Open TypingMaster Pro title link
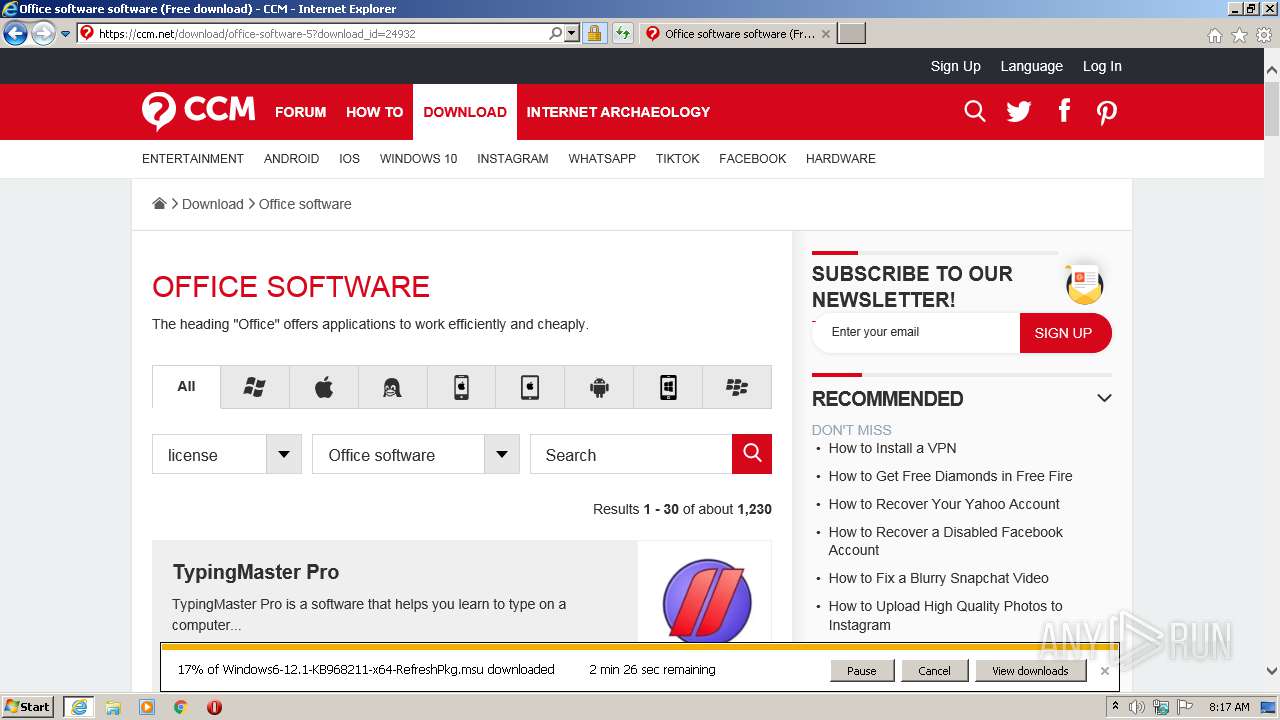The height and width of the screenshot is (720, 1280). (256, 572)
